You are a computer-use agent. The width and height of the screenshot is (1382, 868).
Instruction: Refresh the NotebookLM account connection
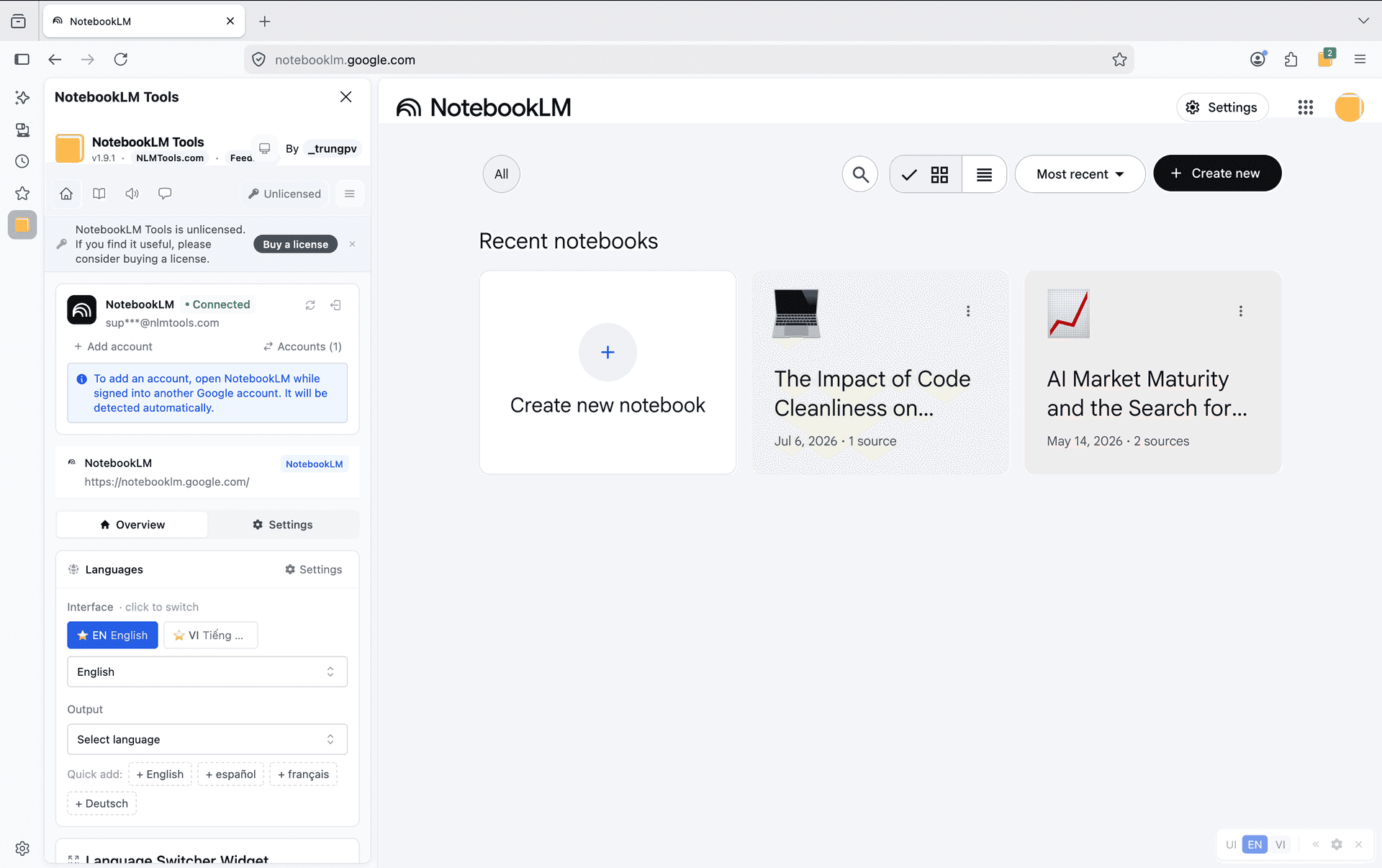click(310, 305)
